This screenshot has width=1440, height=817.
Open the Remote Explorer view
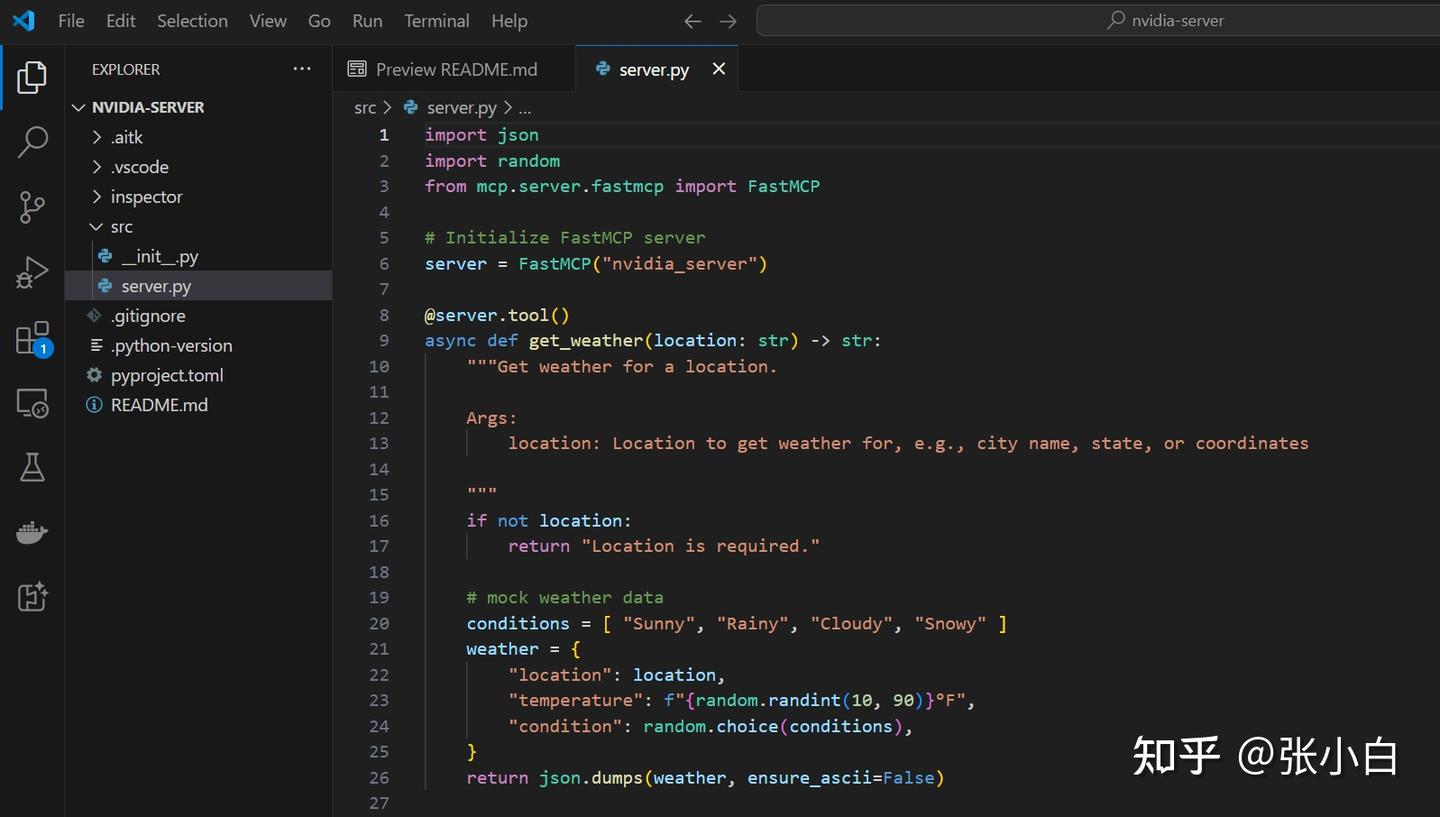coord(32,403)
